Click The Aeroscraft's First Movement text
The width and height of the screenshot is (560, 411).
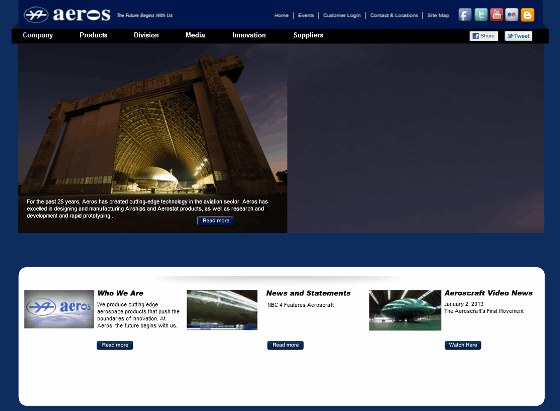(x=484, y=311)
